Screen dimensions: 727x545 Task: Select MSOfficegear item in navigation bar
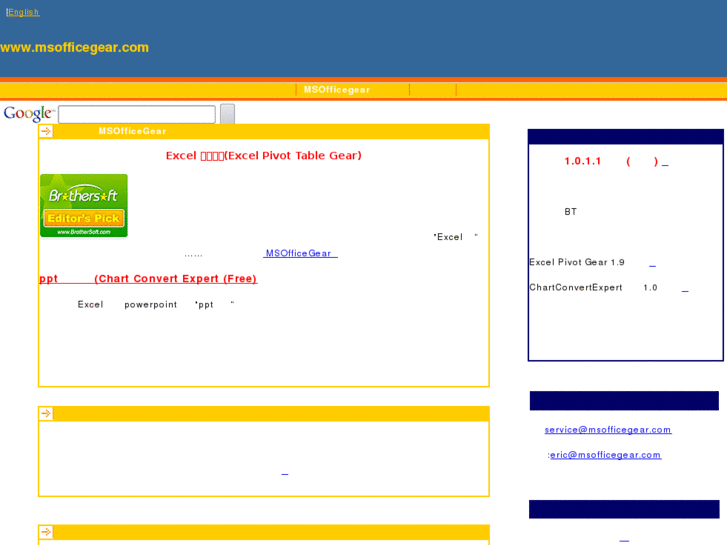[337, 90]
